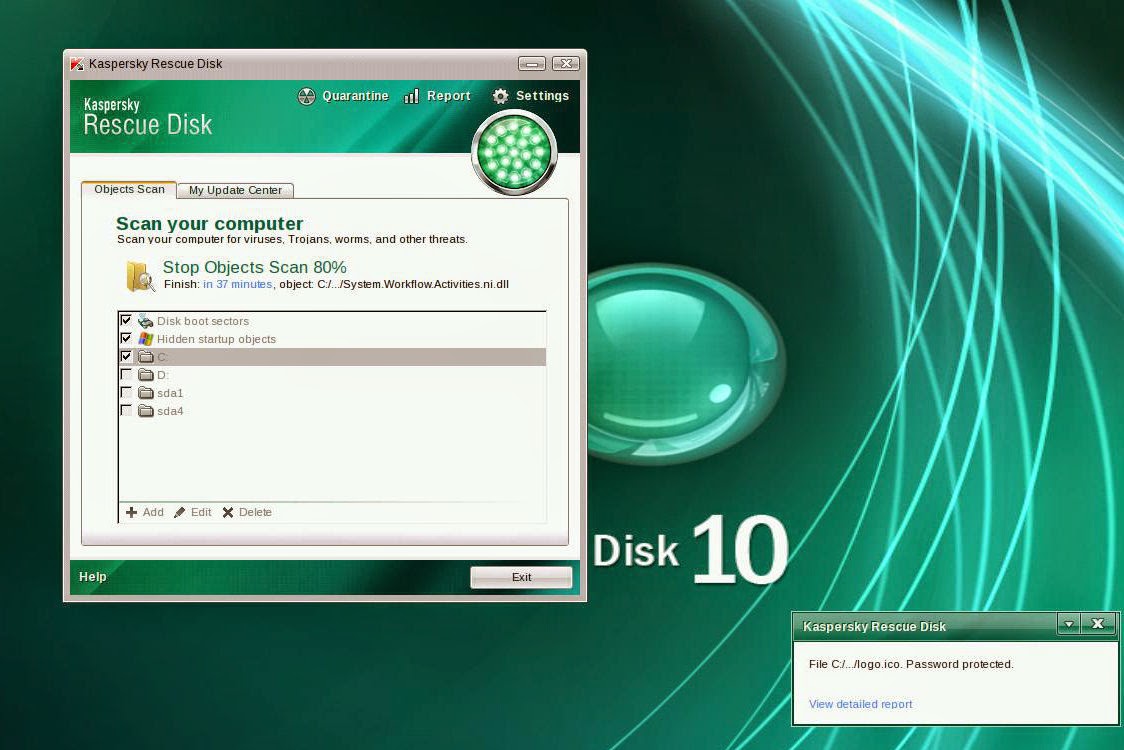Click Stop Objects Scan 80%
The width and height of the screenshot is (1124, 750).
point(254,267)
